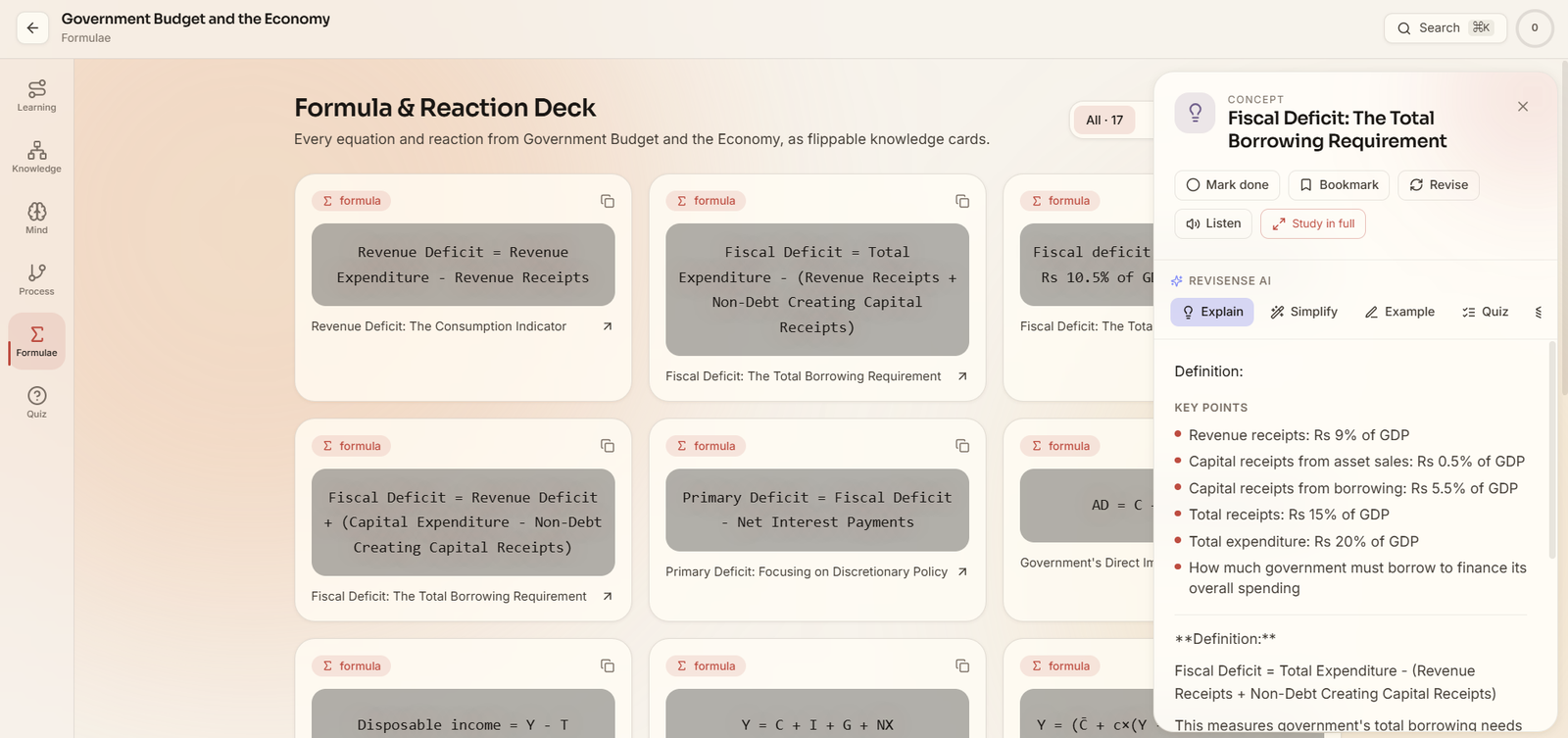Copy the Y = C + I + G + NX card
This screenshot has width=1568, height=738.
click(962, 666)
